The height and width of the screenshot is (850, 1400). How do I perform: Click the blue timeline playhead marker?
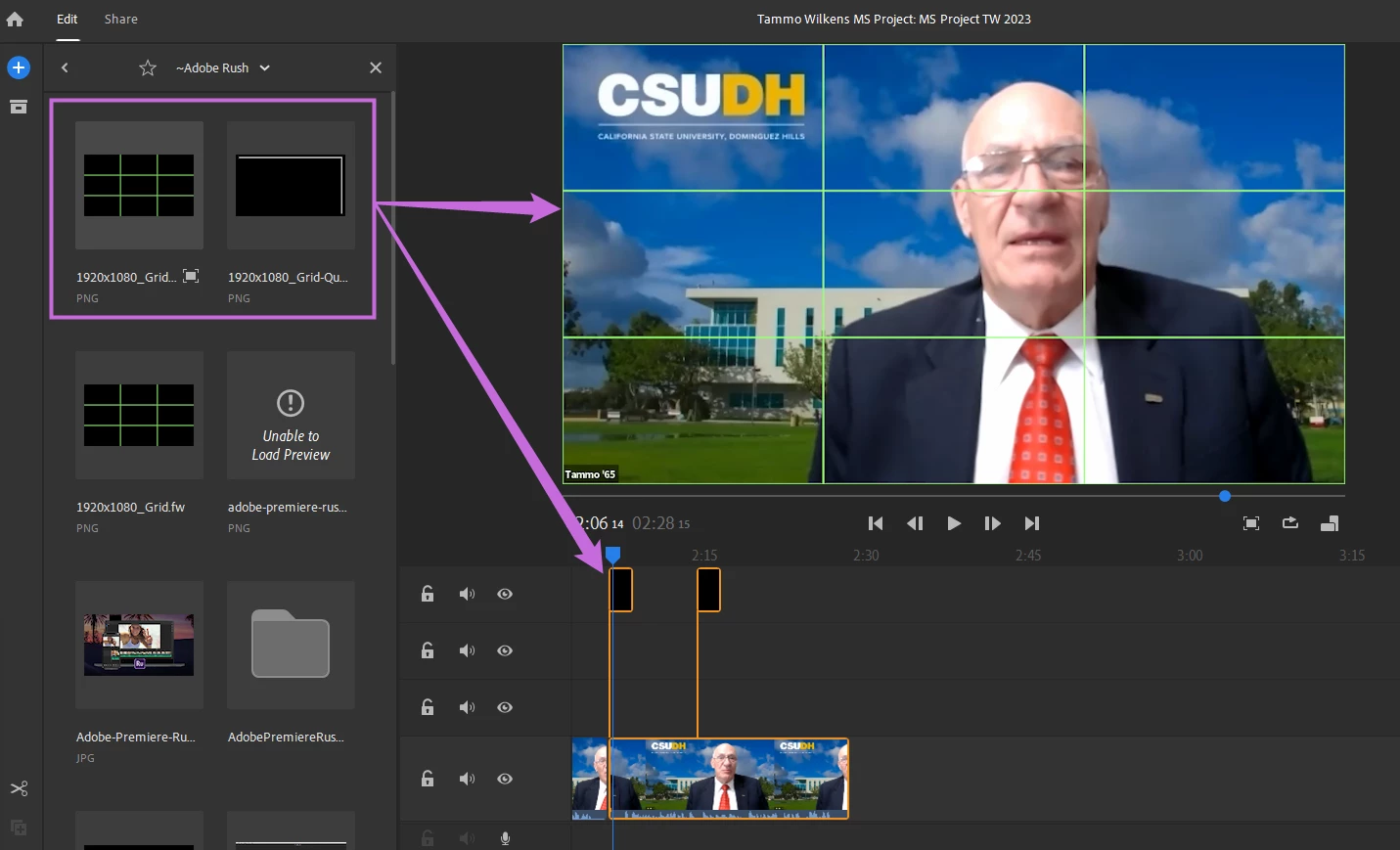(x=612, y=555)
